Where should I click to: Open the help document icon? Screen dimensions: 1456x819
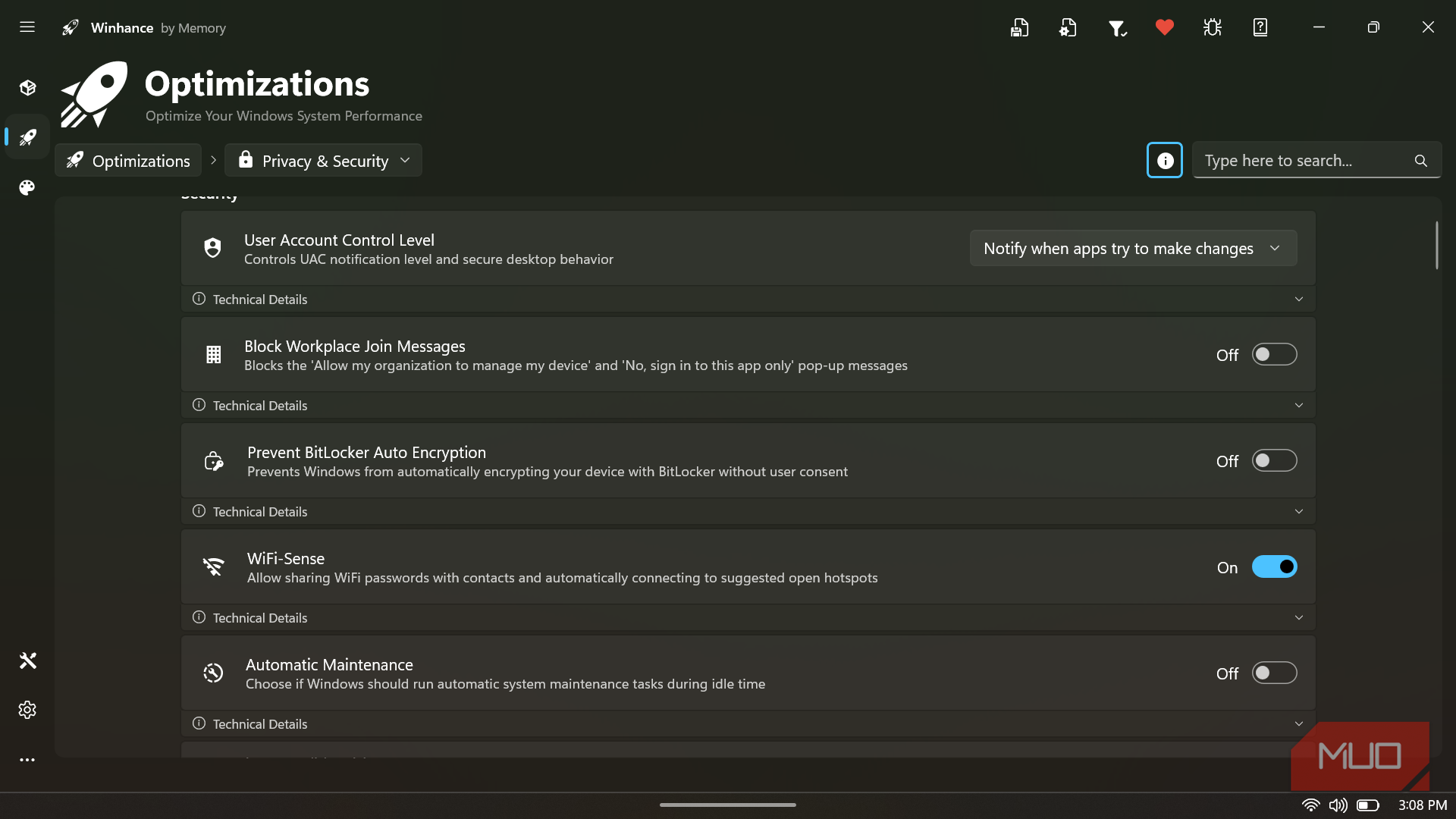click(x=1260, y=28)
